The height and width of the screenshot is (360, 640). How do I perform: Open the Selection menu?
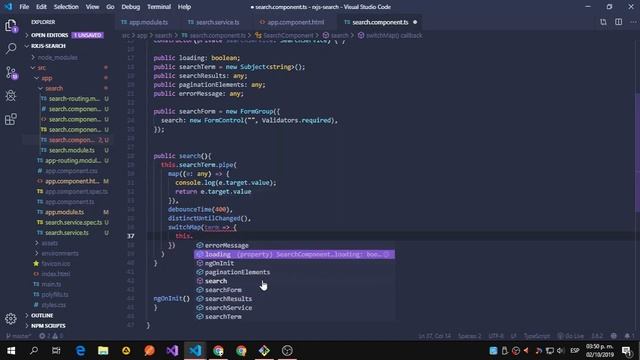click(x=66, y=7)
